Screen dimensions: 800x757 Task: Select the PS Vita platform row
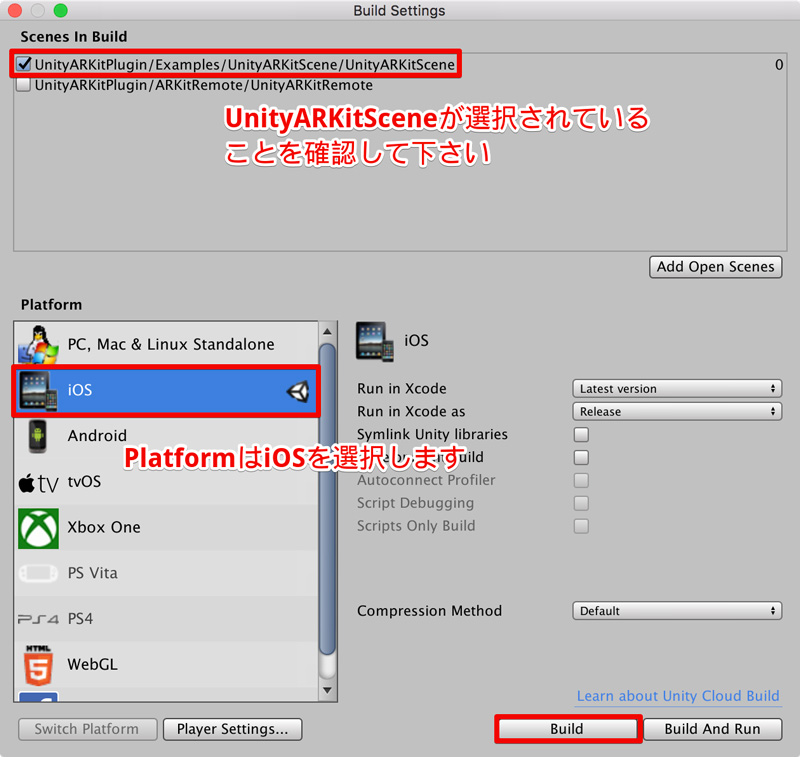(x=166, y=573)
